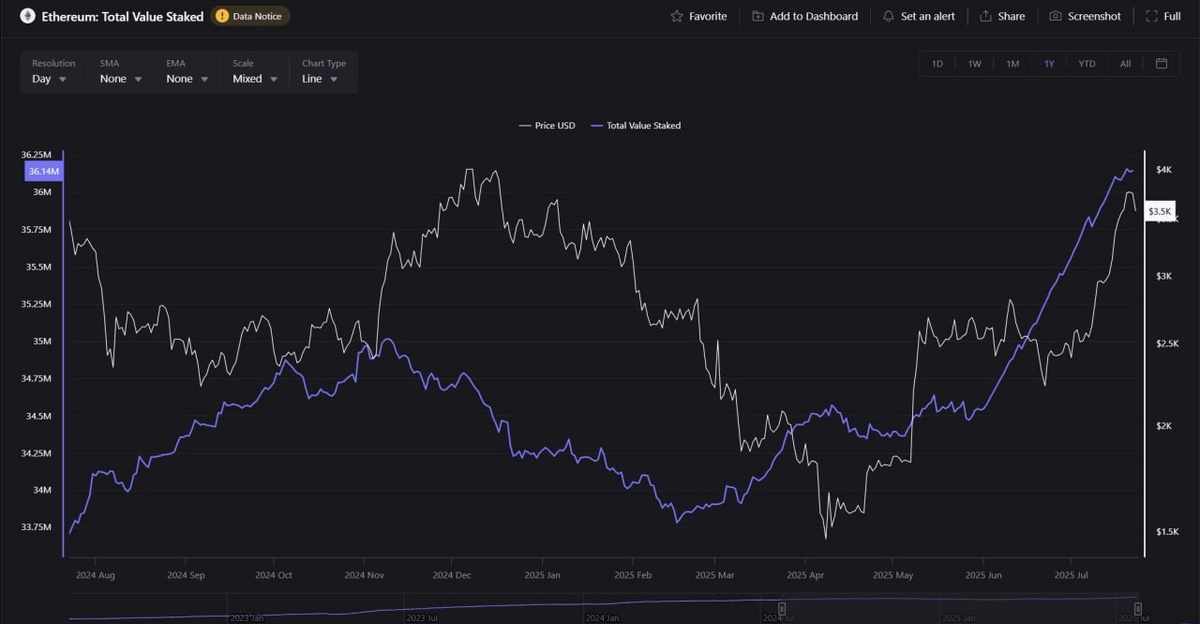The image size is (1200, 624).
Task: Click the Set an alert bell icon
Action: (x=888, y=16)
